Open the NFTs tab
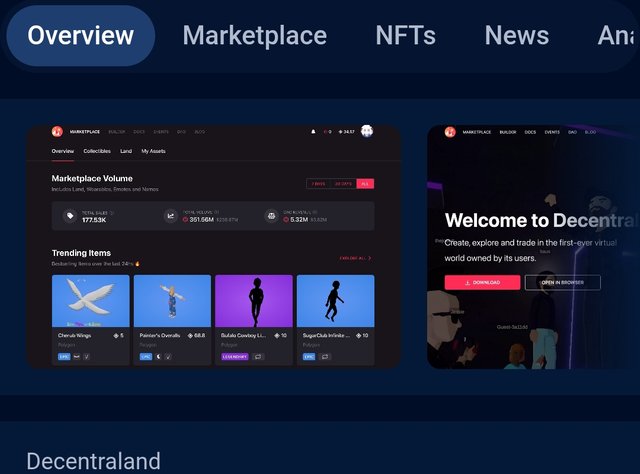Viewport: 640px width, 474px height. (405, 36)
